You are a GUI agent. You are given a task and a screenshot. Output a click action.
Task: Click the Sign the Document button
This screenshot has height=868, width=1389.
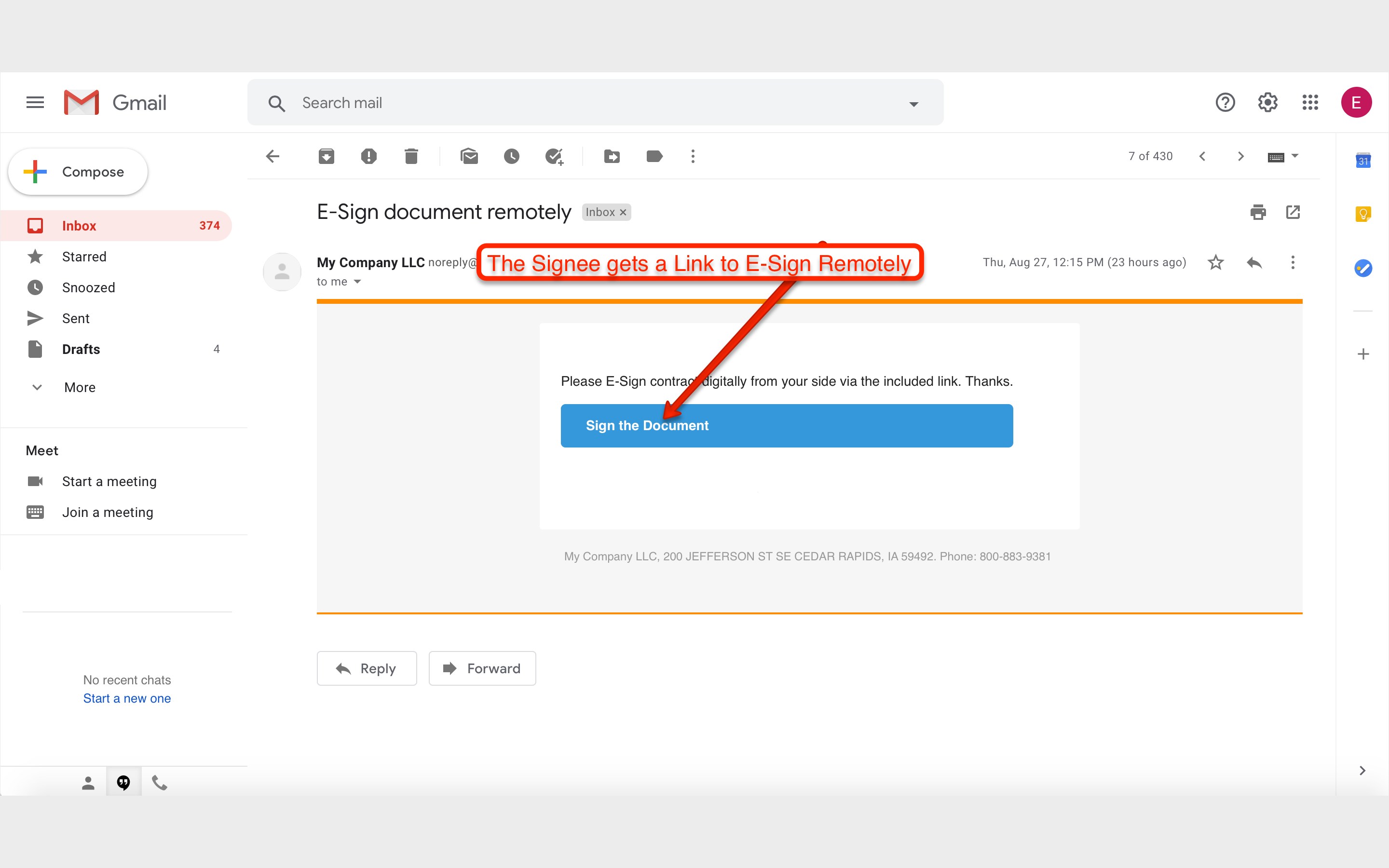(786, 425)
